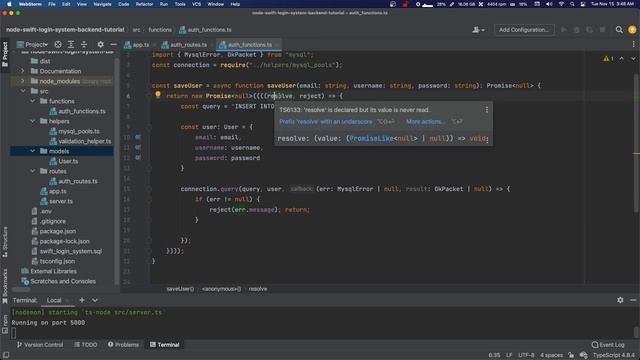Open the user profile dropdown in toolbar
Viewport: 640px width, 360px height.
tap(478, 30)
